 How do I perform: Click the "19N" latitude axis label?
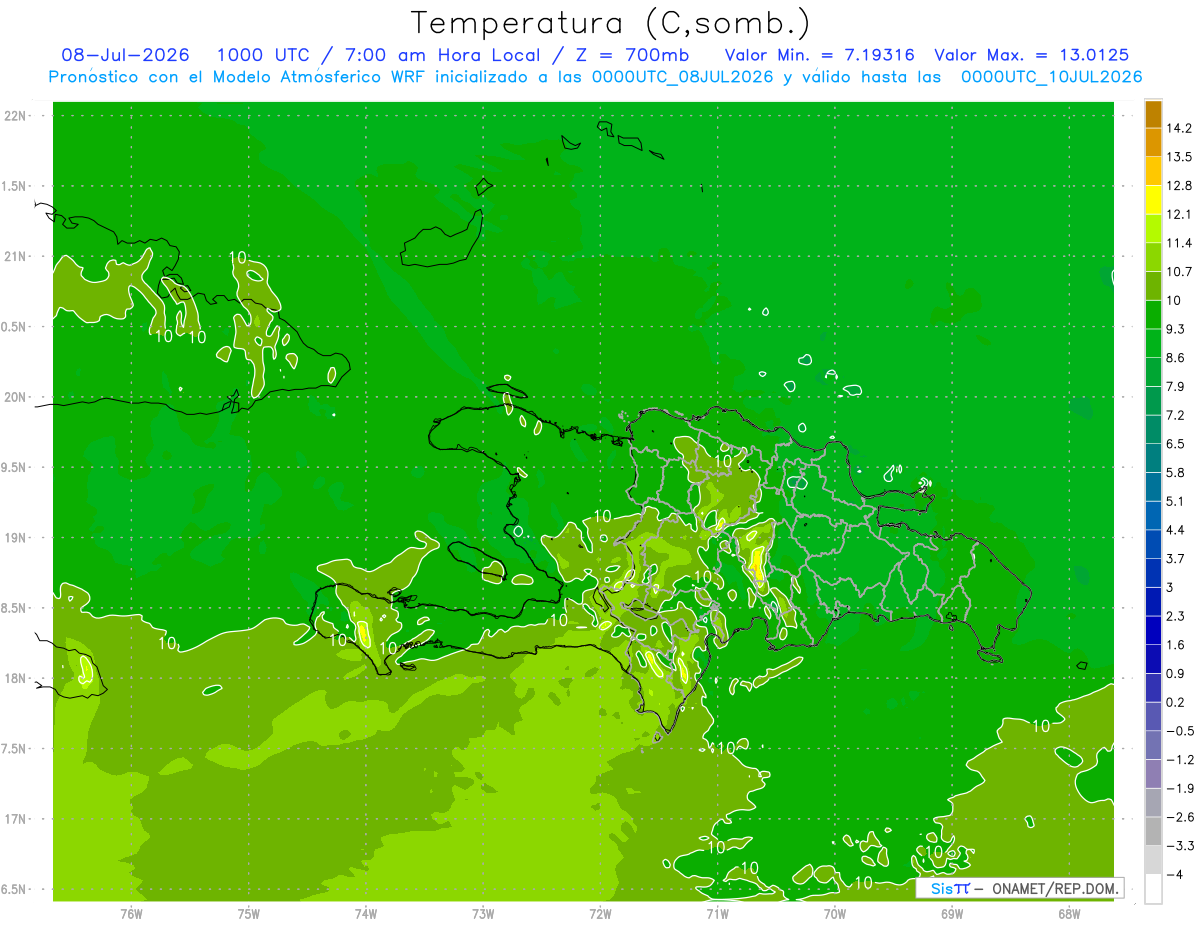[16, 537]
